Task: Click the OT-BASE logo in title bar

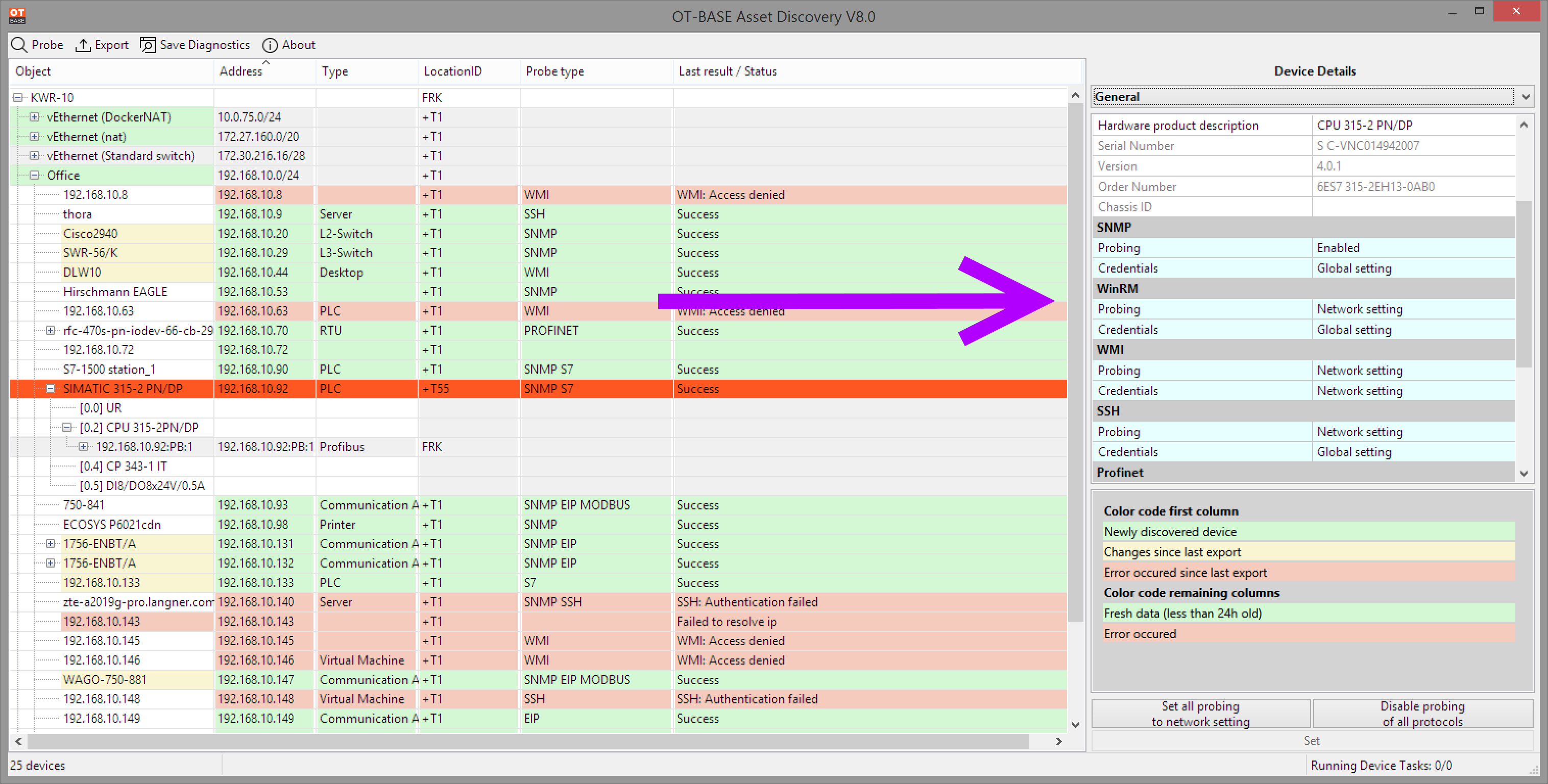Action: (17, 15)
